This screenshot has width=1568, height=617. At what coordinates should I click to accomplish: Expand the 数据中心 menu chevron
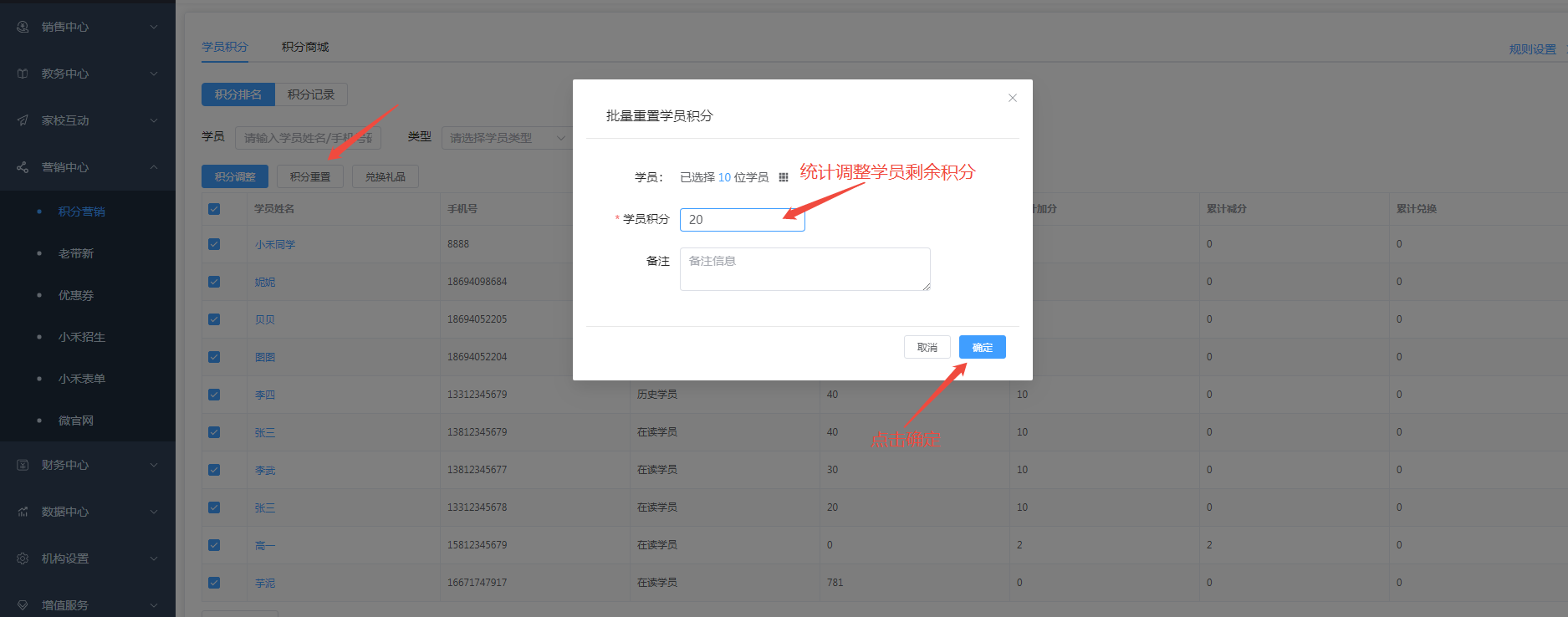pyautogui.click(x=154, y=512)
